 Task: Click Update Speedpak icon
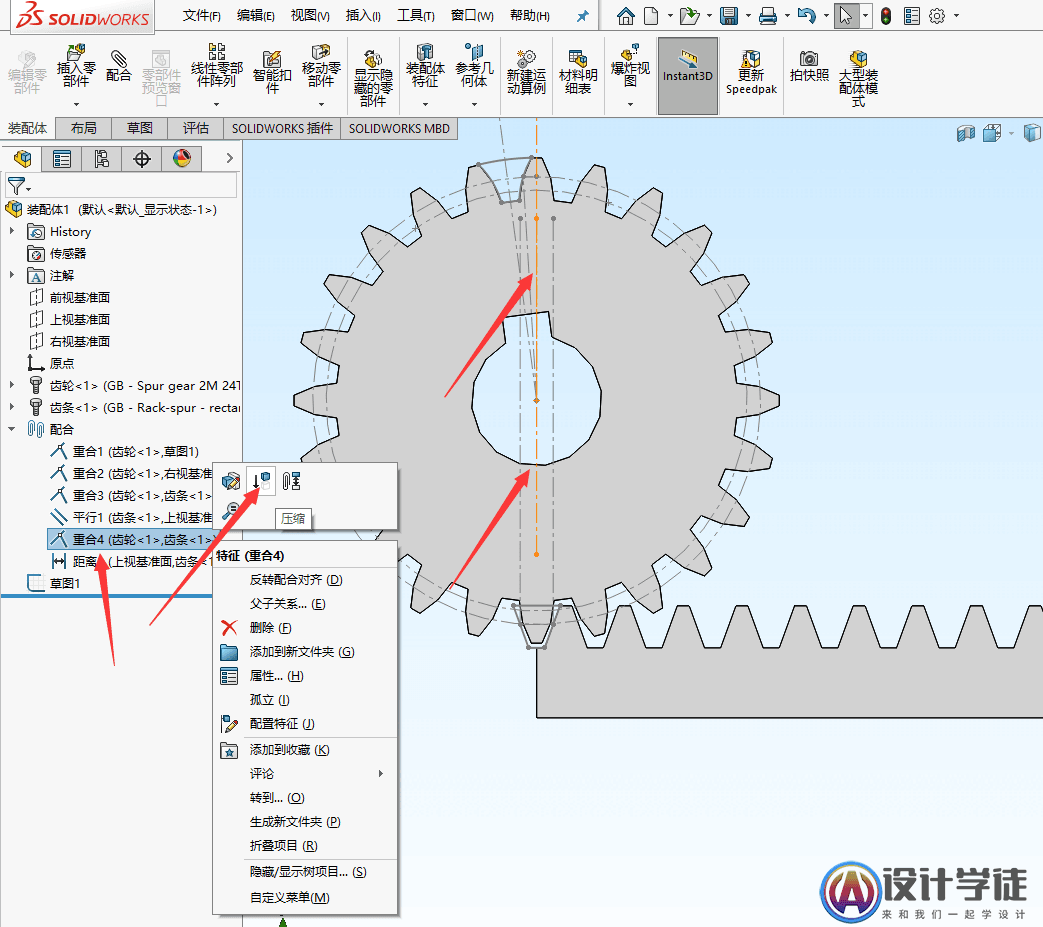point(752,72)
